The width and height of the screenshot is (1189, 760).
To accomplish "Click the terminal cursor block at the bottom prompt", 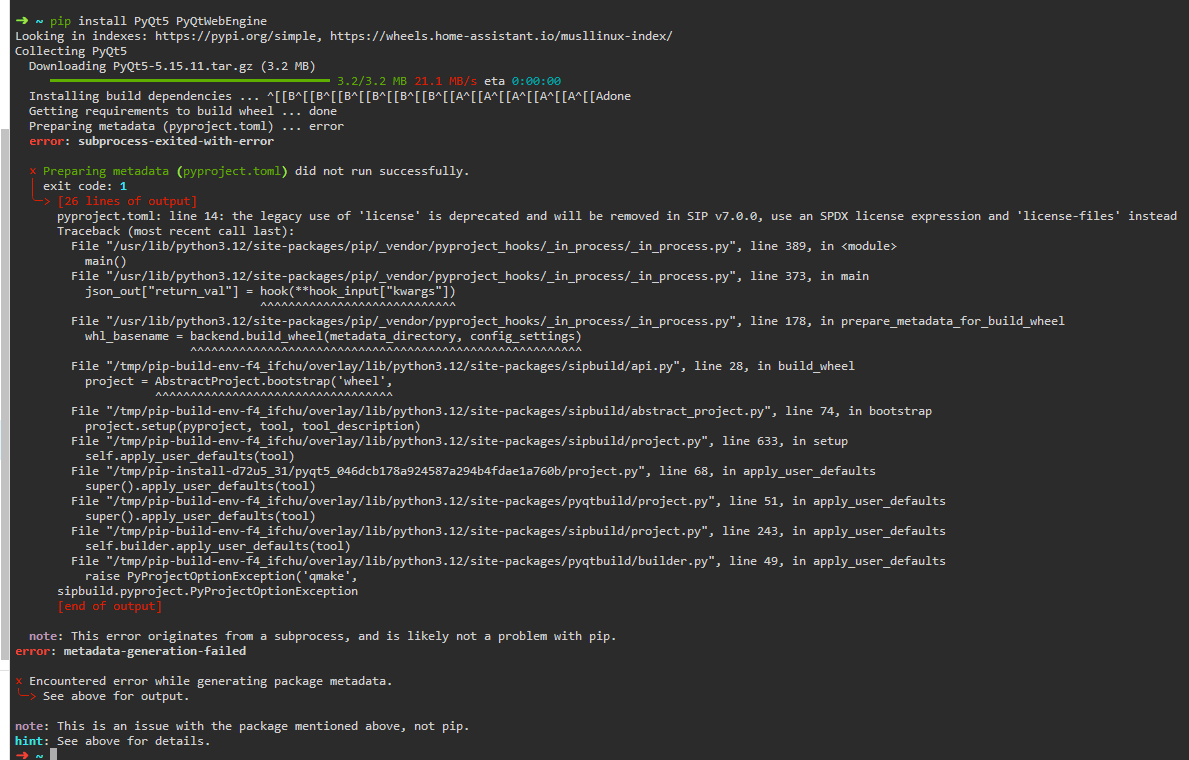I will pyautogui.click(x=53, y=756).
